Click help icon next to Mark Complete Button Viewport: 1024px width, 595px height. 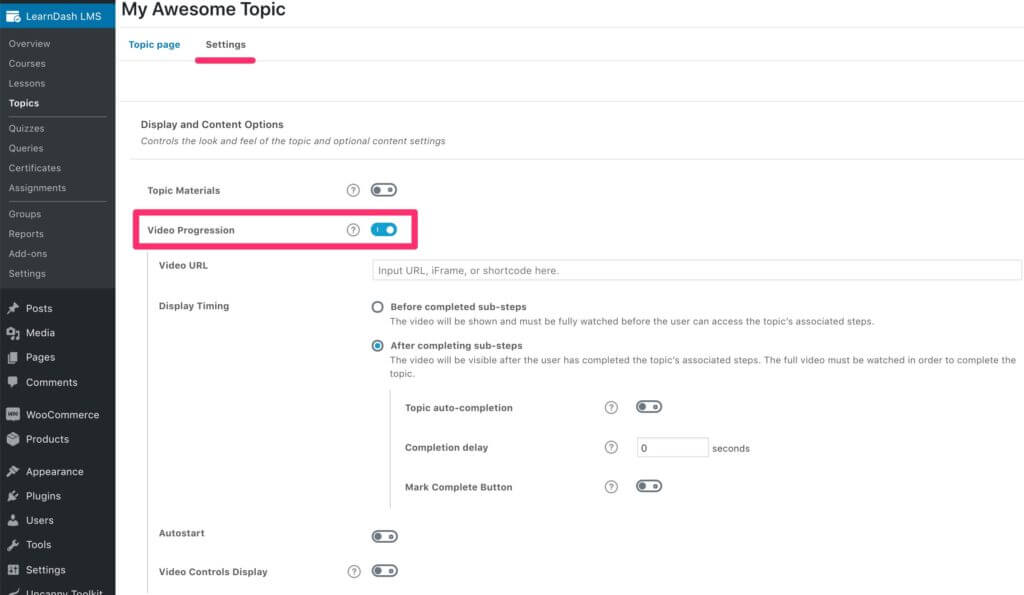[611, 487]
